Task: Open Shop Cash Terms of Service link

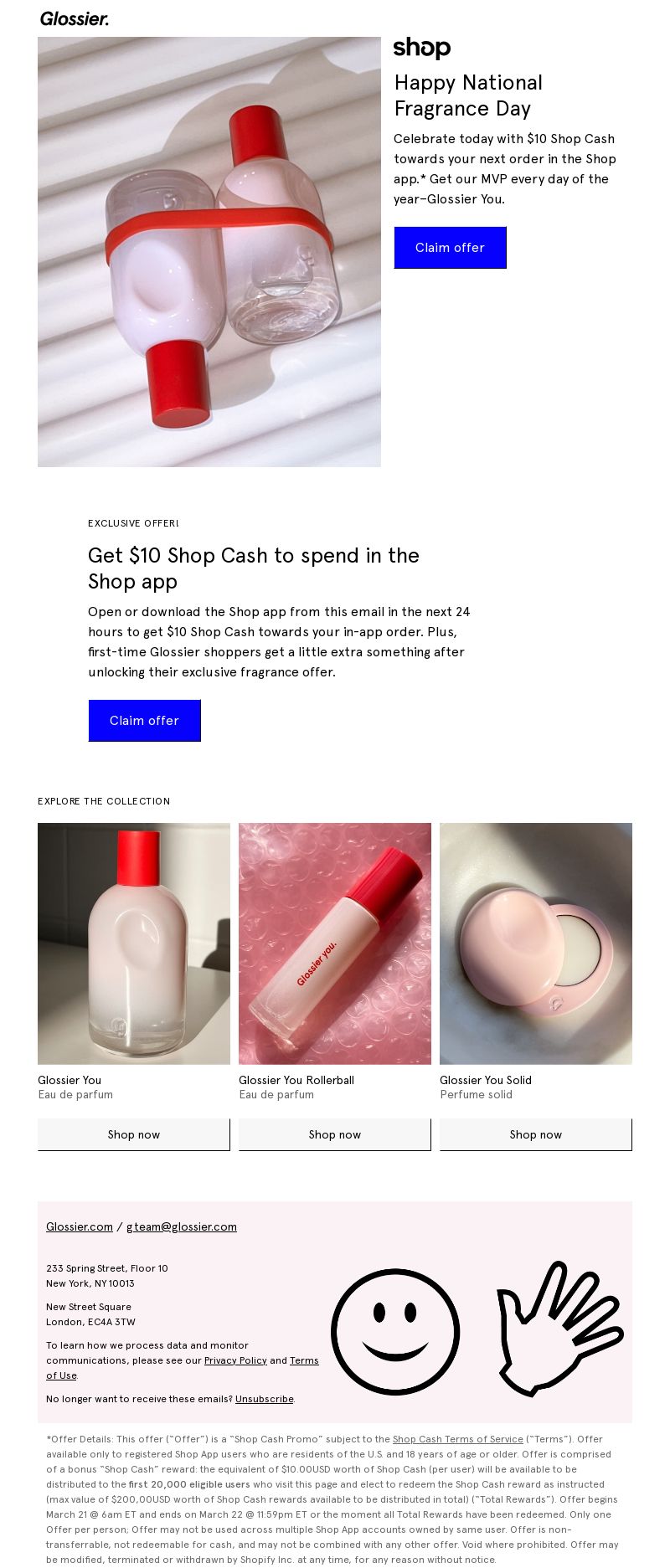Action: [x=458, y=1439]
